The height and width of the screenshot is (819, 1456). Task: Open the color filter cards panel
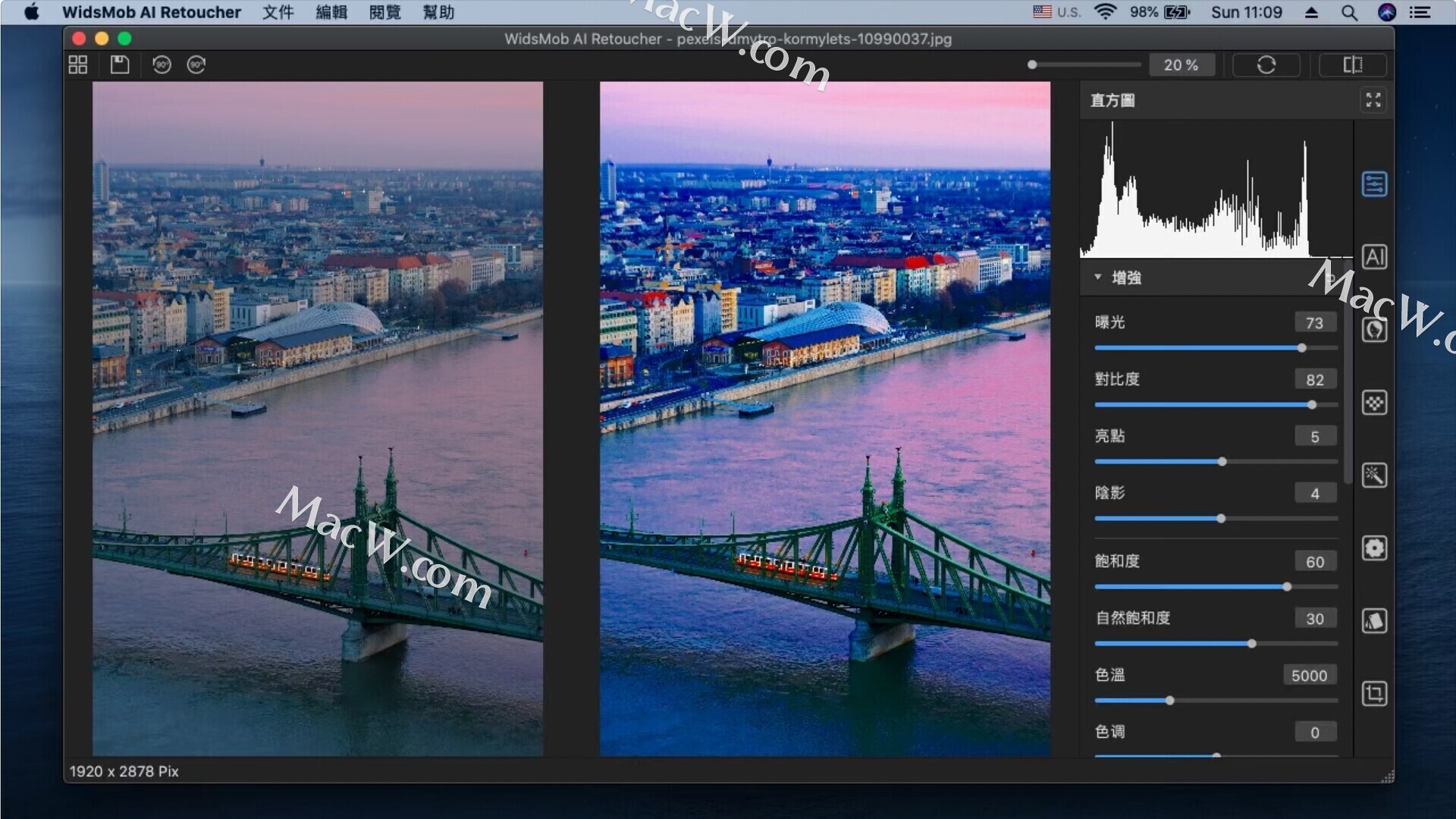pos(1374,621)
